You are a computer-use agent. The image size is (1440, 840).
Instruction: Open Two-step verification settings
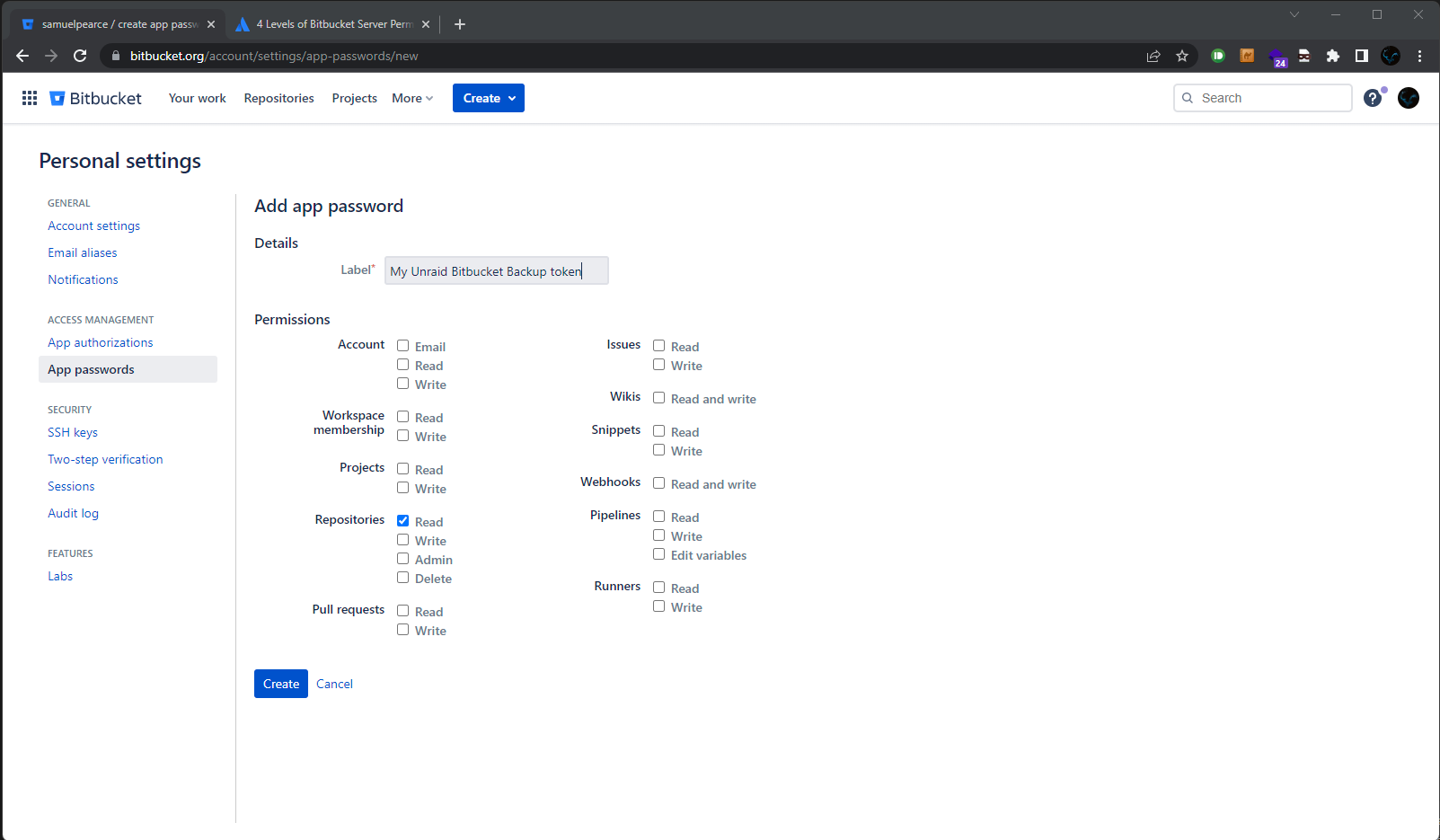click(106, 459)
